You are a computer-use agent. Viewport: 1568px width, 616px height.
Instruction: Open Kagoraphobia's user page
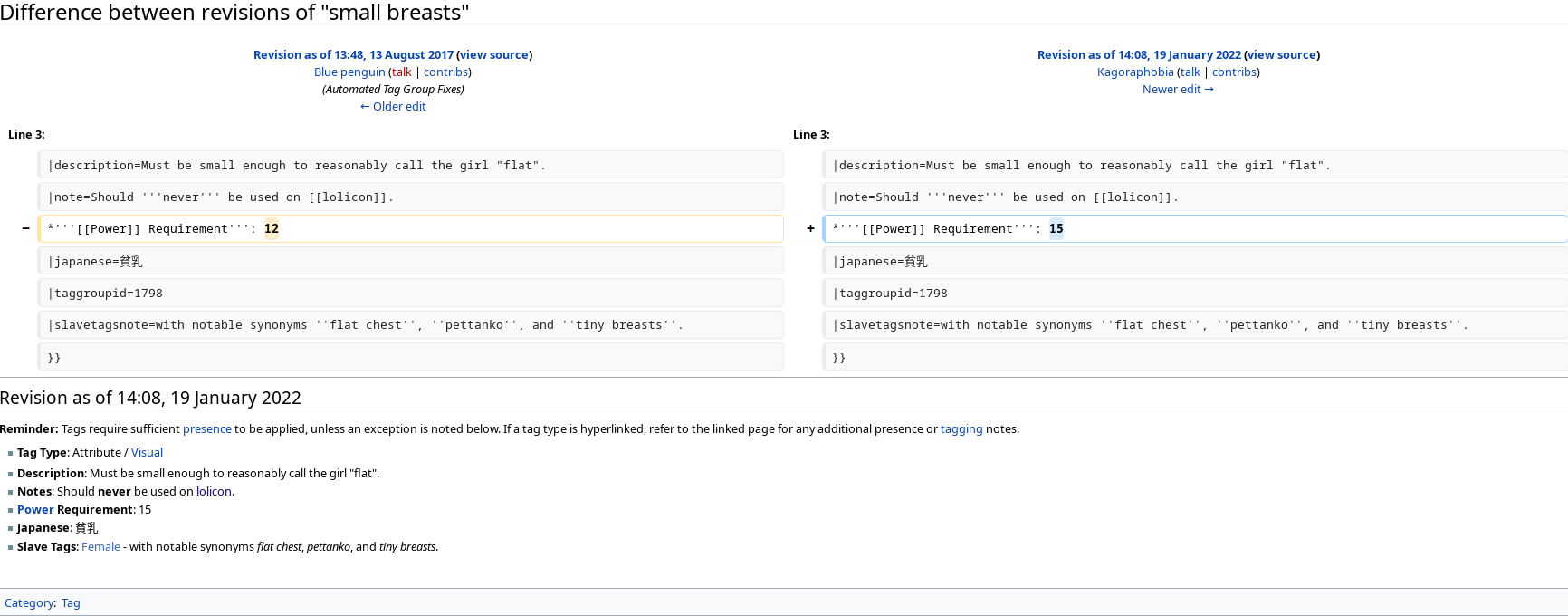[1135, 72]
